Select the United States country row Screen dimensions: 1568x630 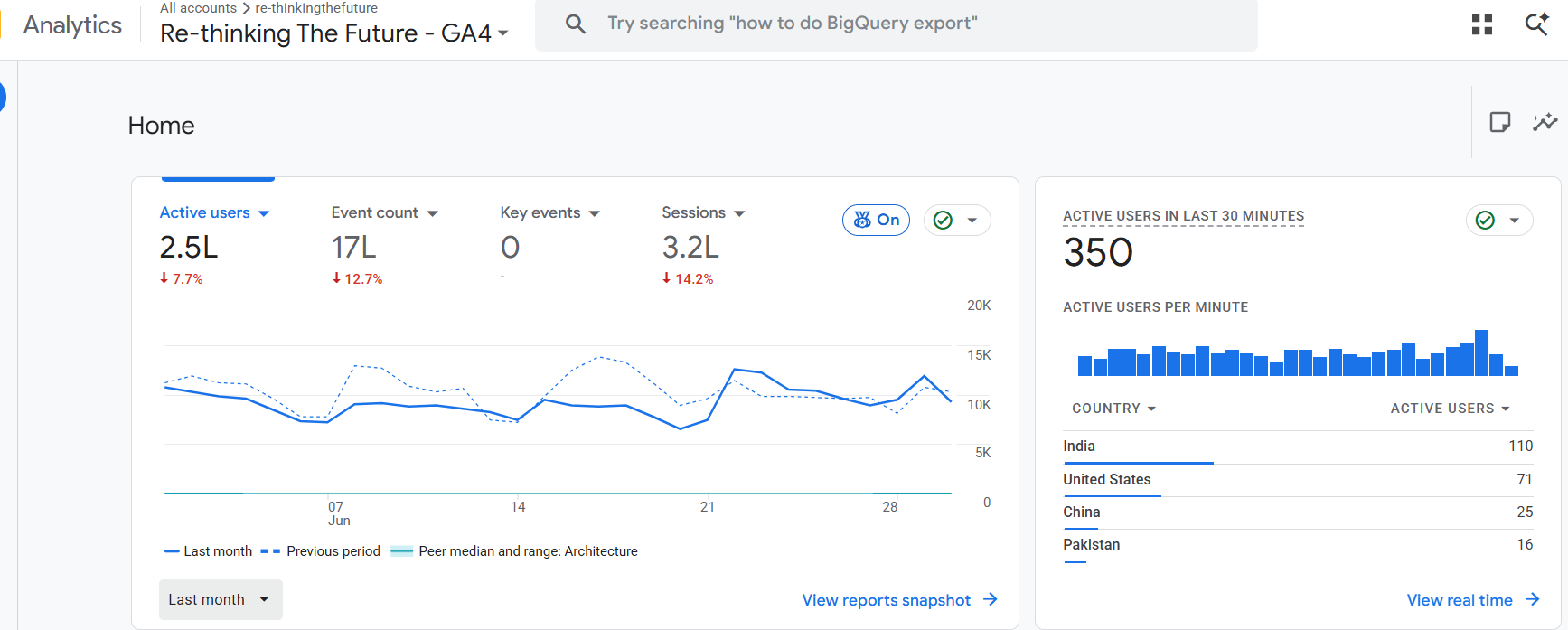point(1298,480)
